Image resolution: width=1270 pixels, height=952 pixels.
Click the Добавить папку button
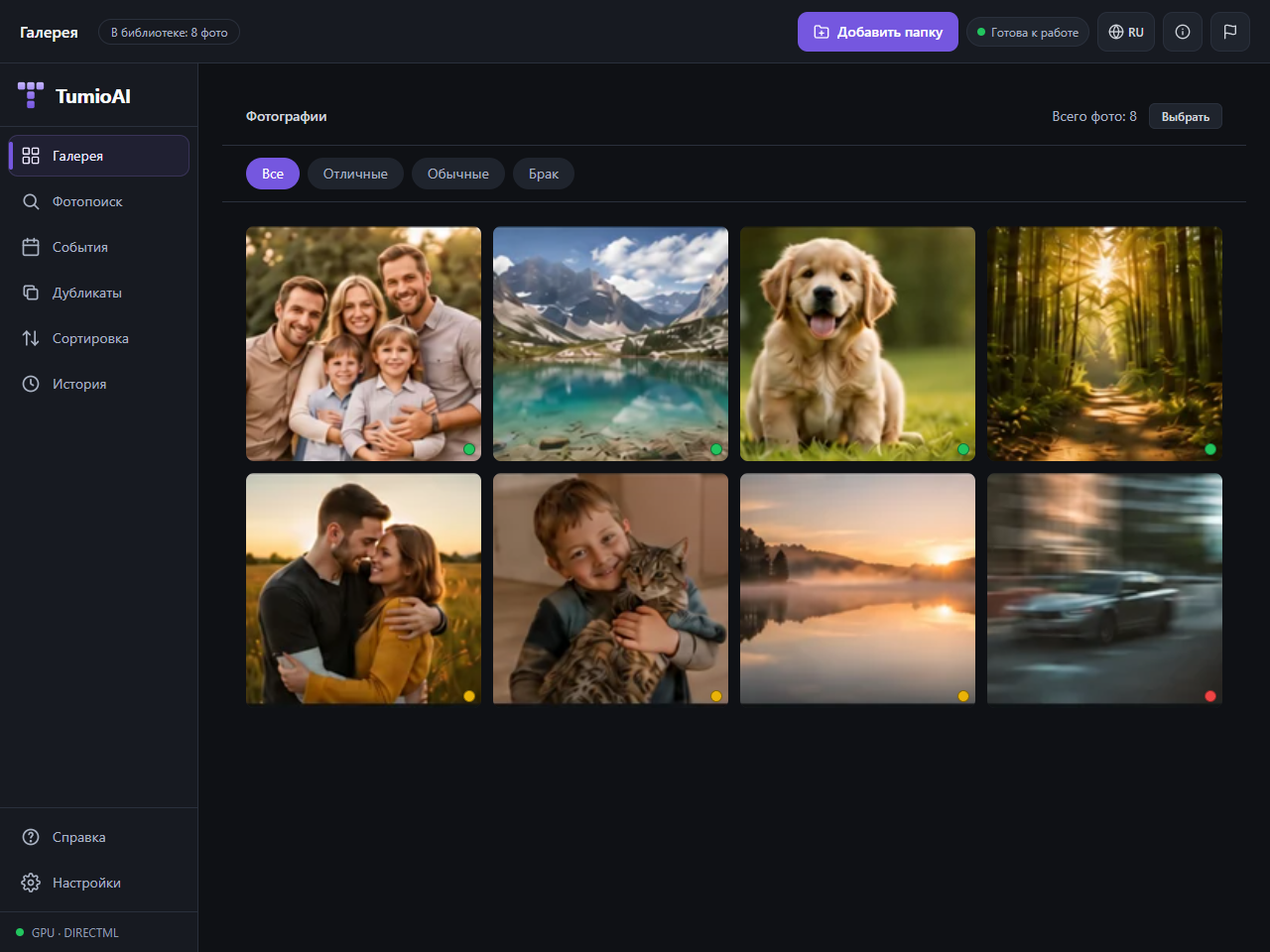(x=878, y=32)
